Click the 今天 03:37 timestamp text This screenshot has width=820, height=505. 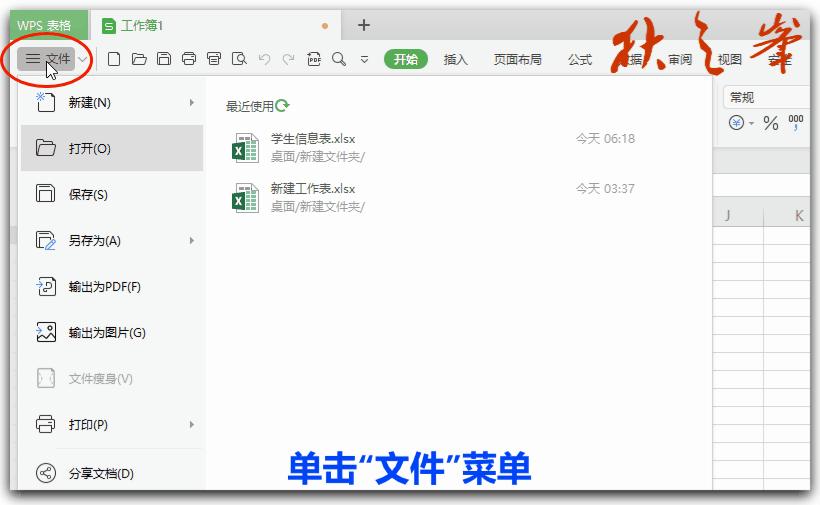606,189
